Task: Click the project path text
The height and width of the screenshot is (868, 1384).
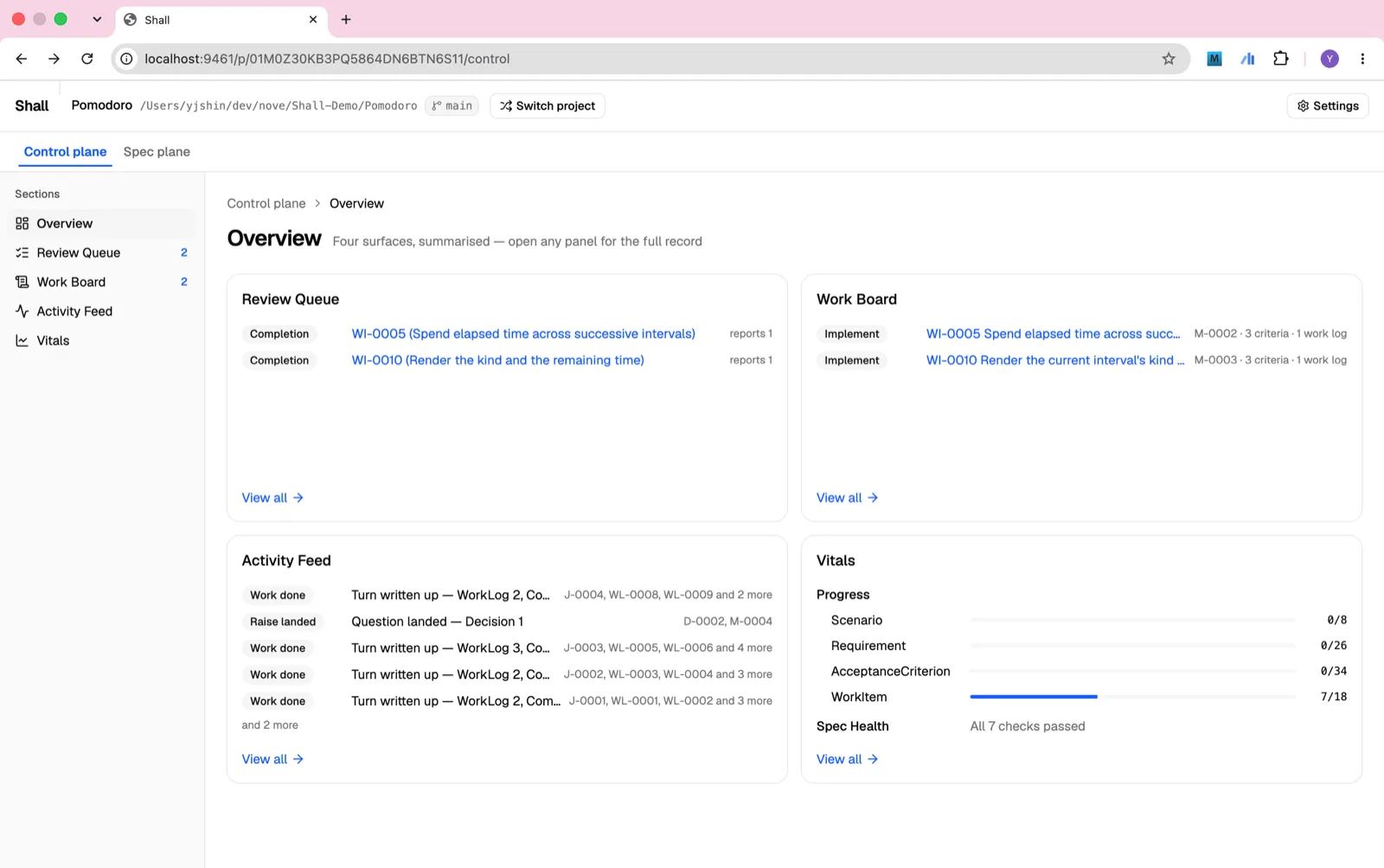Action: click(279, 105)
